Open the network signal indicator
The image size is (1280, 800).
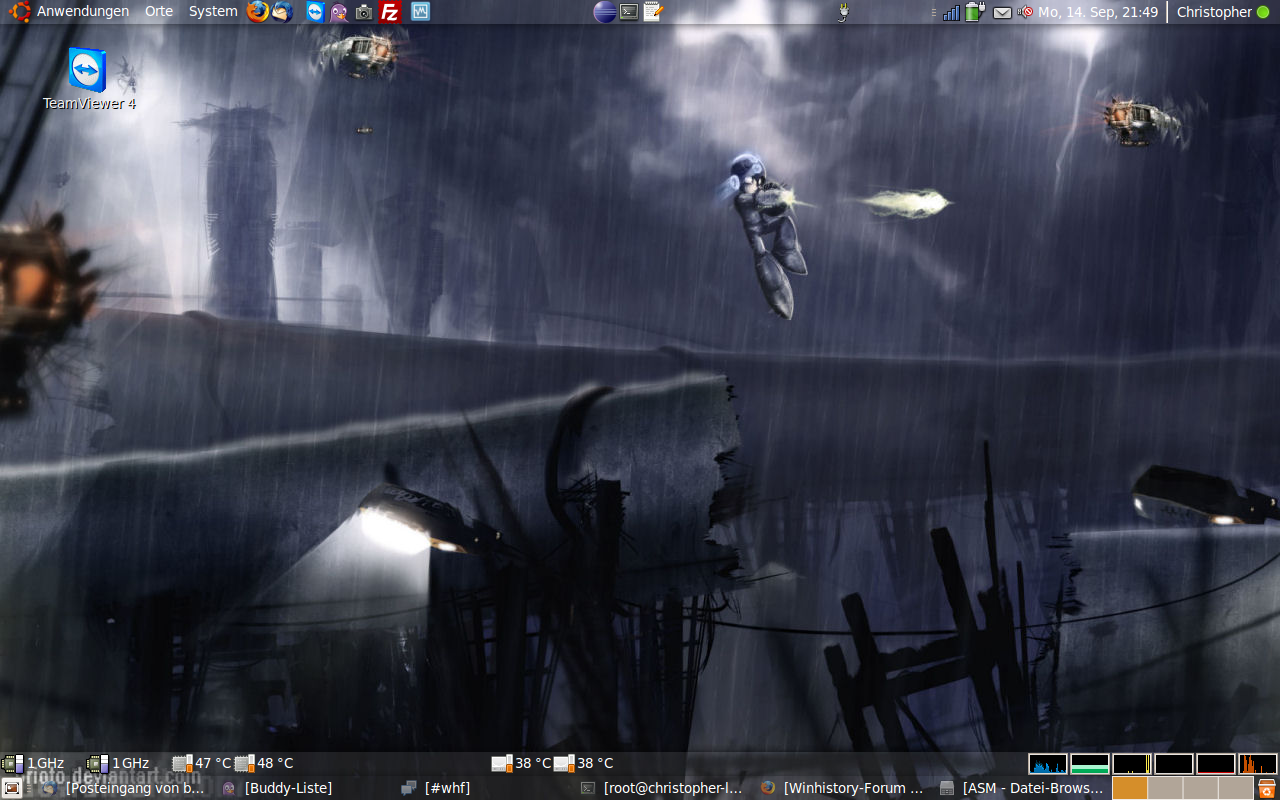click(951, 12)
